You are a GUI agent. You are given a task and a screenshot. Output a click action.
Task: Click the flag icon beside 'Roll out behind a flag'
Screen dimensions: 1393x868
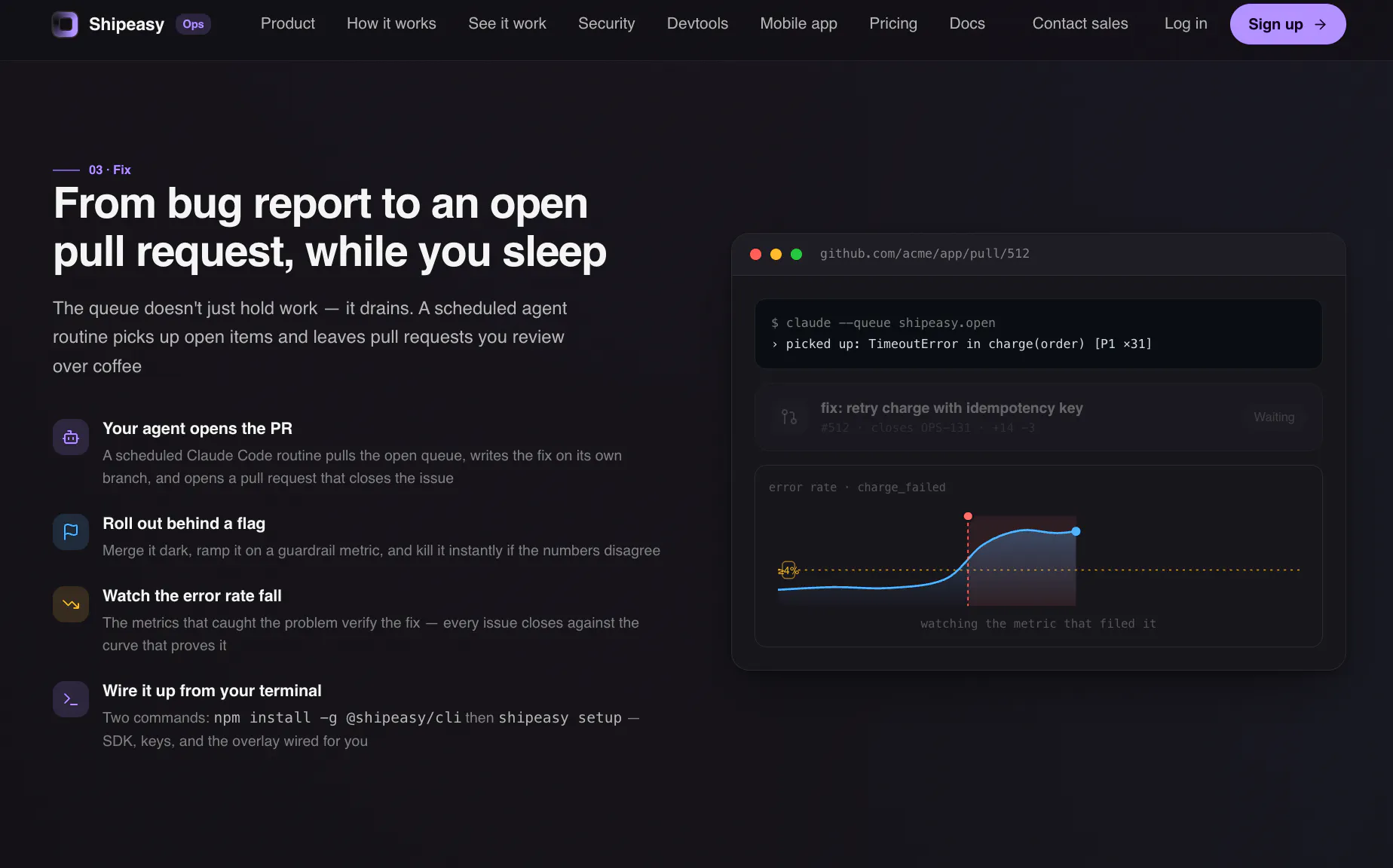(x=71, y=532)
